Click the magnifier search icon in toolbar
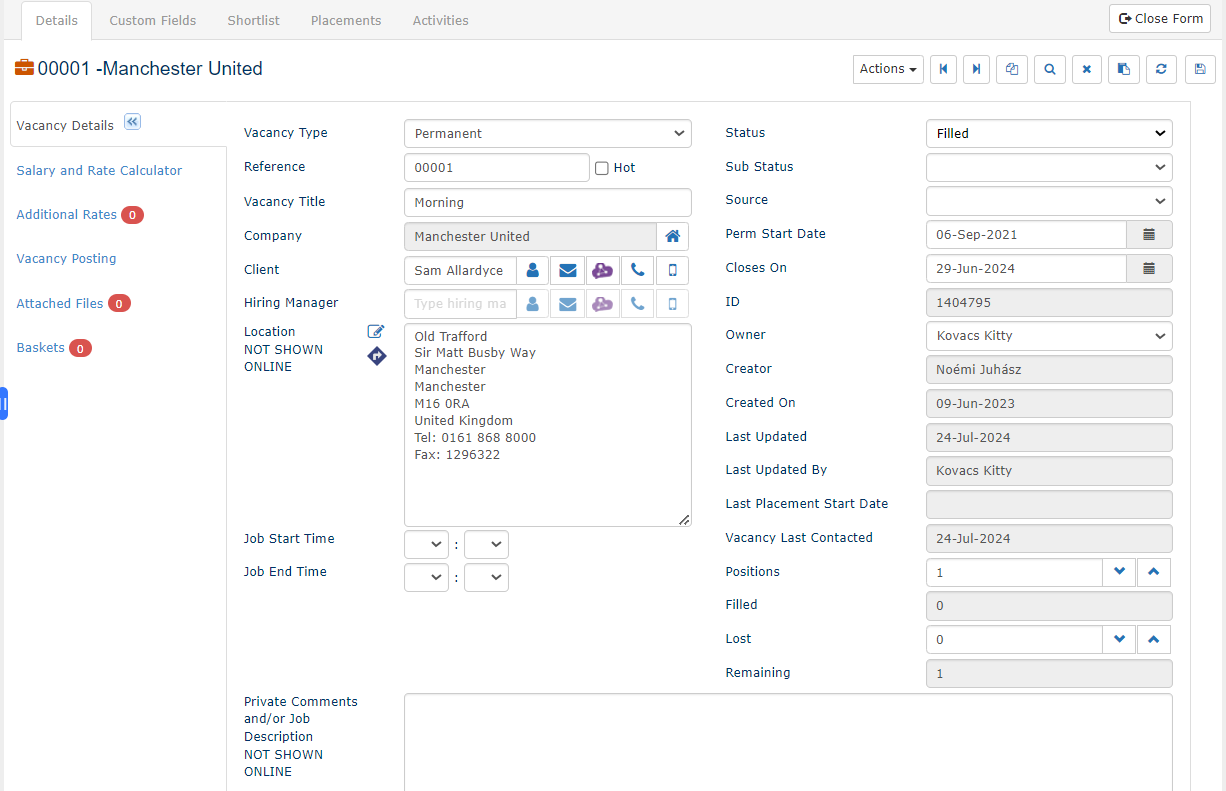This screenshot has width=1226, height=791. click(x=1050, y=69)
